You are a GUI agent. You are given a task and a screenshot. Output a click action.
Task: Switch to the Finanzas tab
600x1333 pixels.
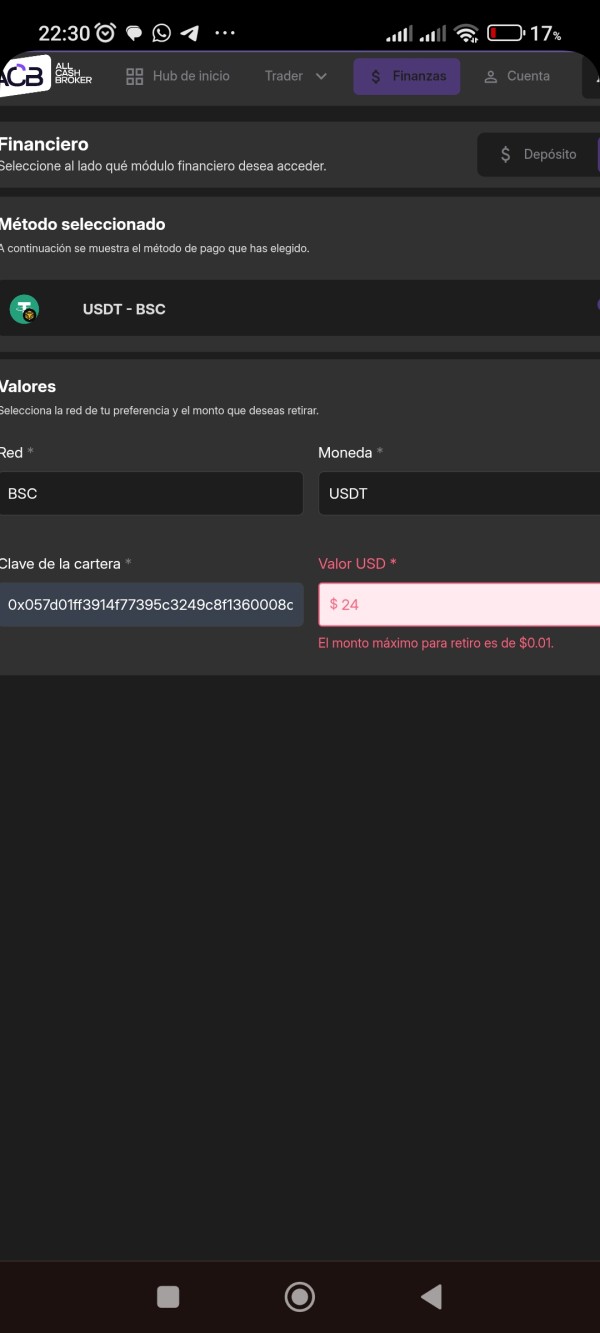click(x=407, y=76)
